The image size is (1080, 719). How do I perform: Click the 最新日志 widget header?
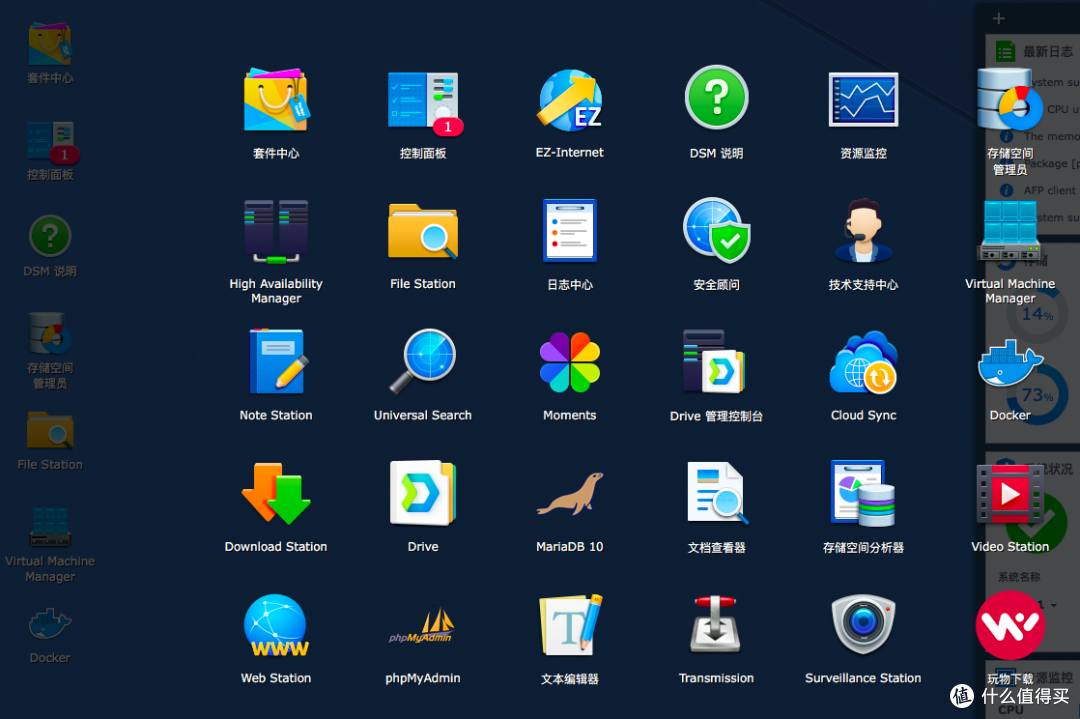click(x=1032, y=51)
